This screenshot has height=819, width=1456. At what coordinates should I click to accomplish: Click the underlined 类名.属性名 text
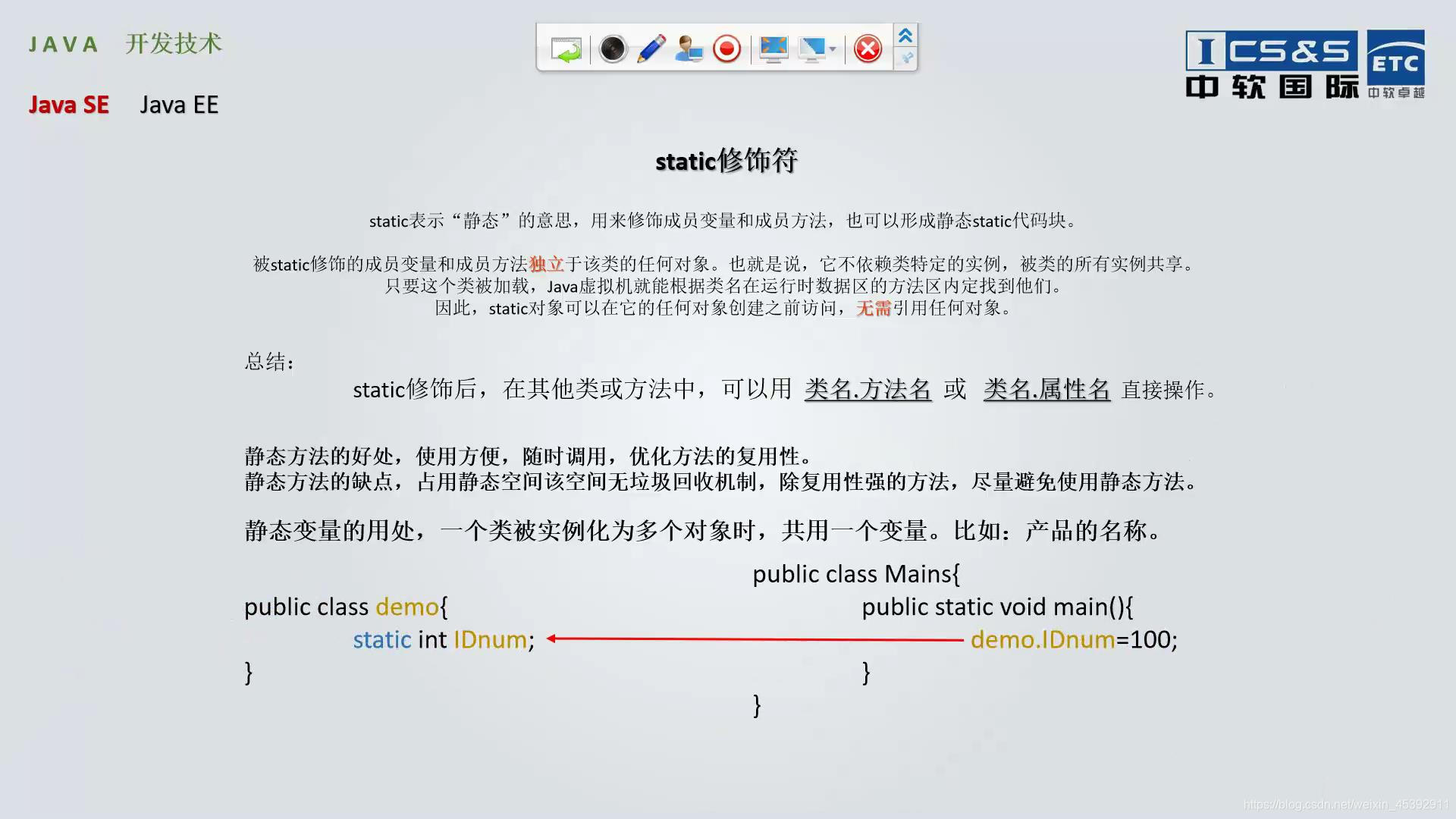pos(1046,389)
